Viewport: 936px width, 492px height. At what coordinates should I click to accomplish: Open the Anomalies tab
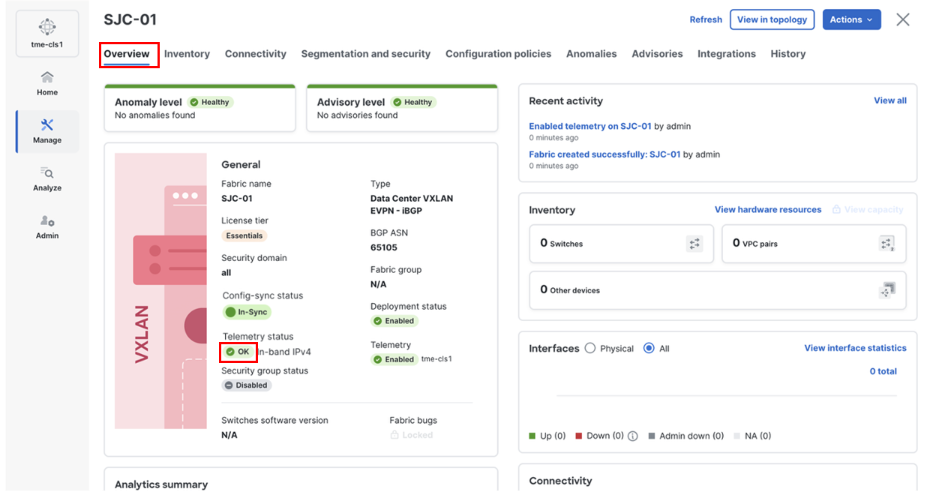tap(591, 54)
